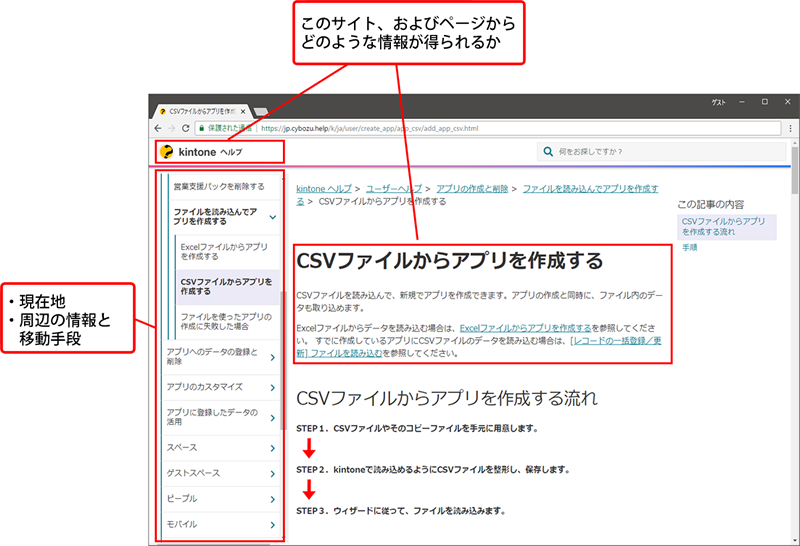Image resolution: width=800 pixels, height=546 pixels.
Task: Click the STEP 1 text line
Action: tap(417, 429)
